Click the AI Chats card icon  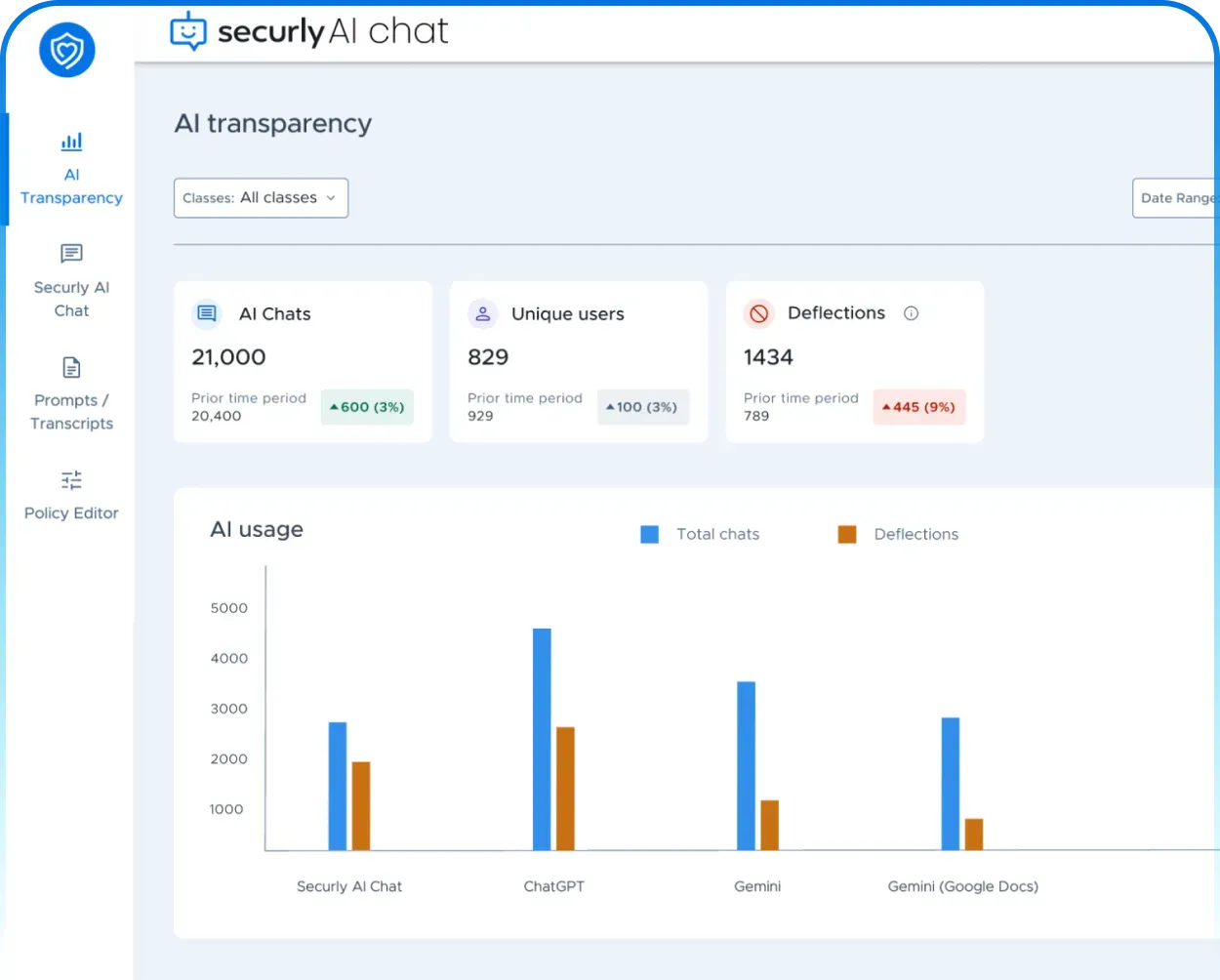(207, 313)
